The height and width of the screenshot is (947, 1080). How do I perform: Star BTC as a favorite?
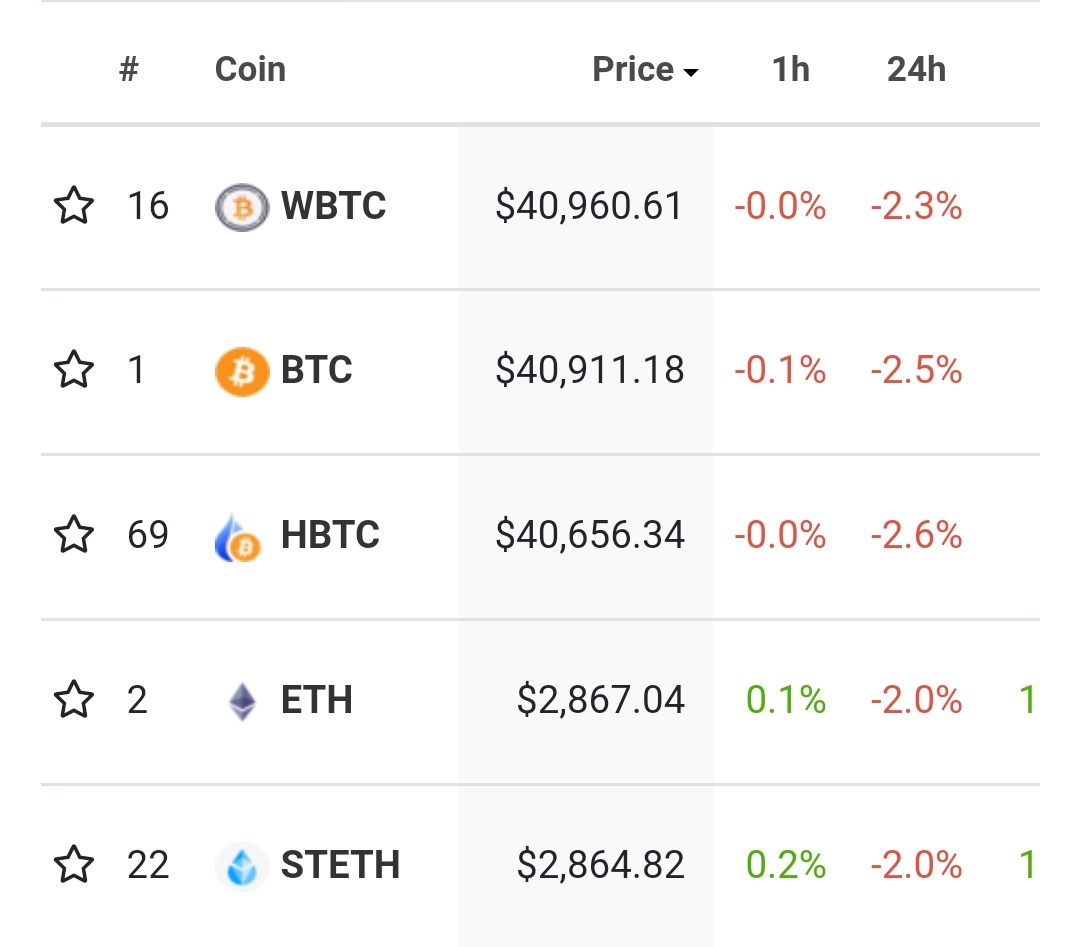(73, 371)
